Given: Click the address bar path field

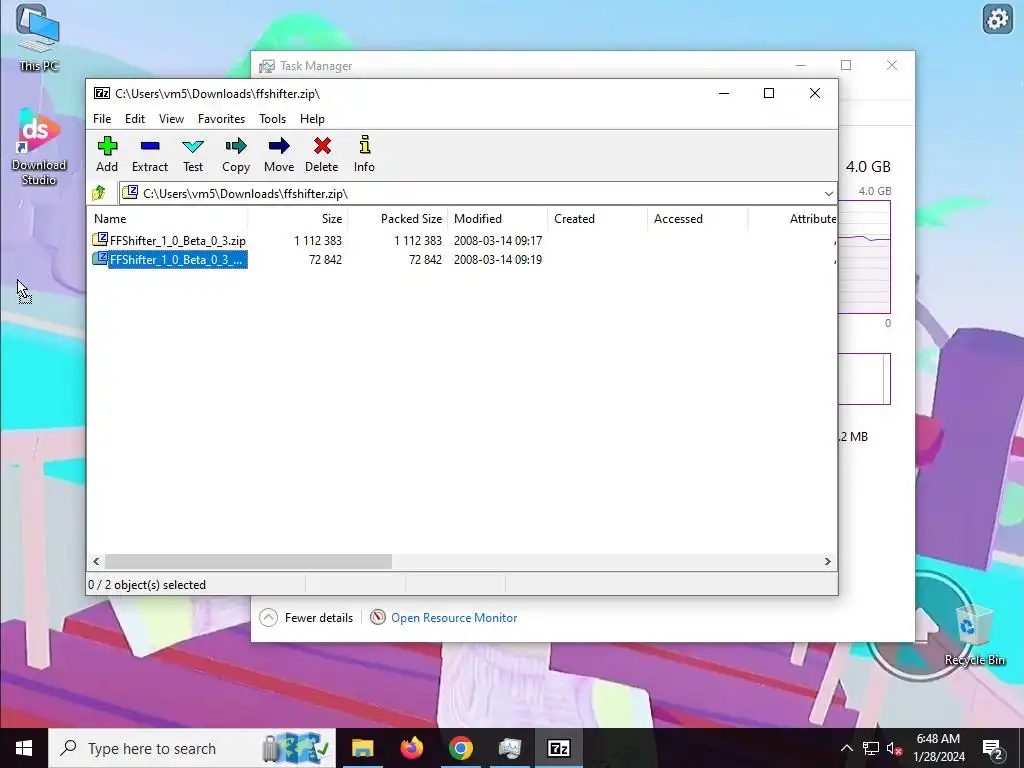Looking at the screenshot, I should click(x=470, y=193).
